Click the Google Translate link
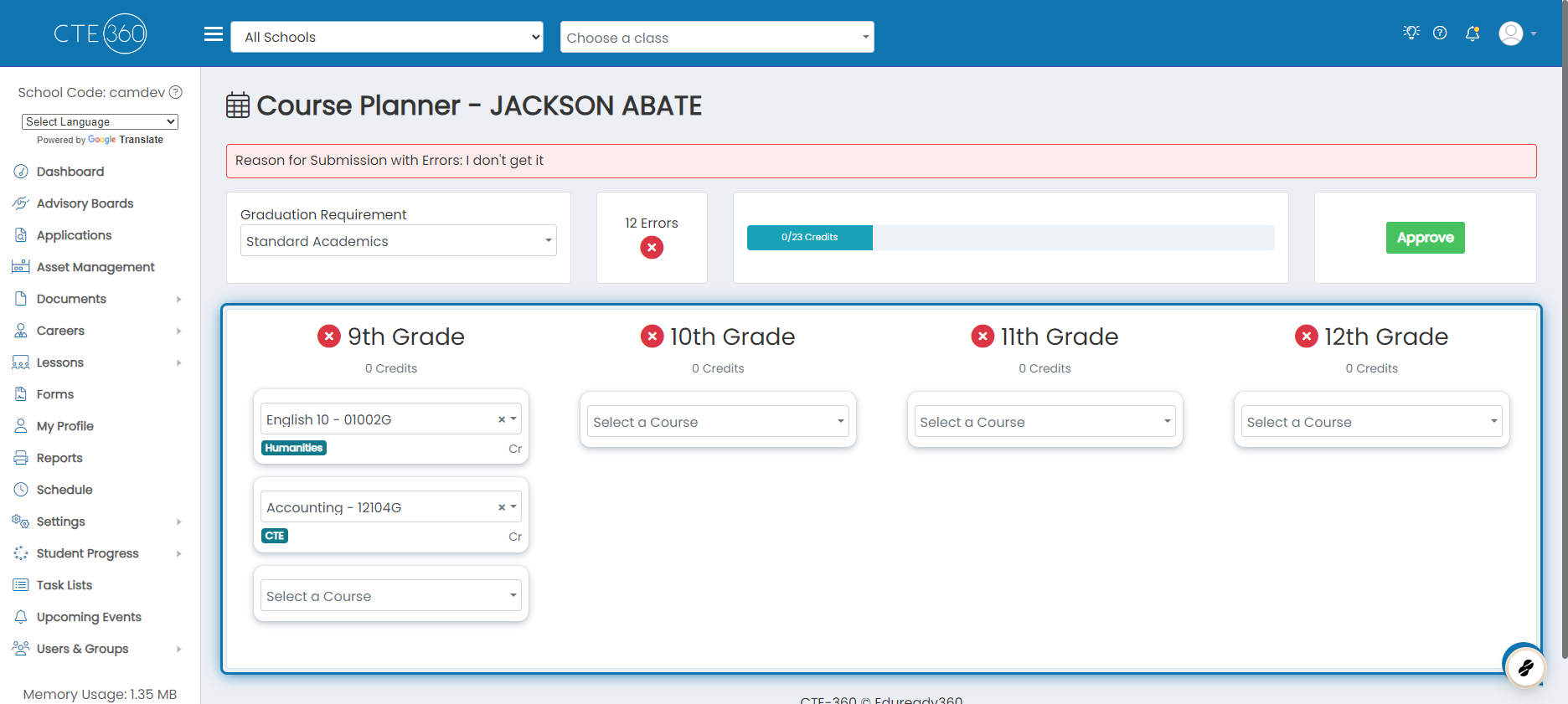Image resolution: width=1568 pixels, height=704 pixels. (126, 140)
